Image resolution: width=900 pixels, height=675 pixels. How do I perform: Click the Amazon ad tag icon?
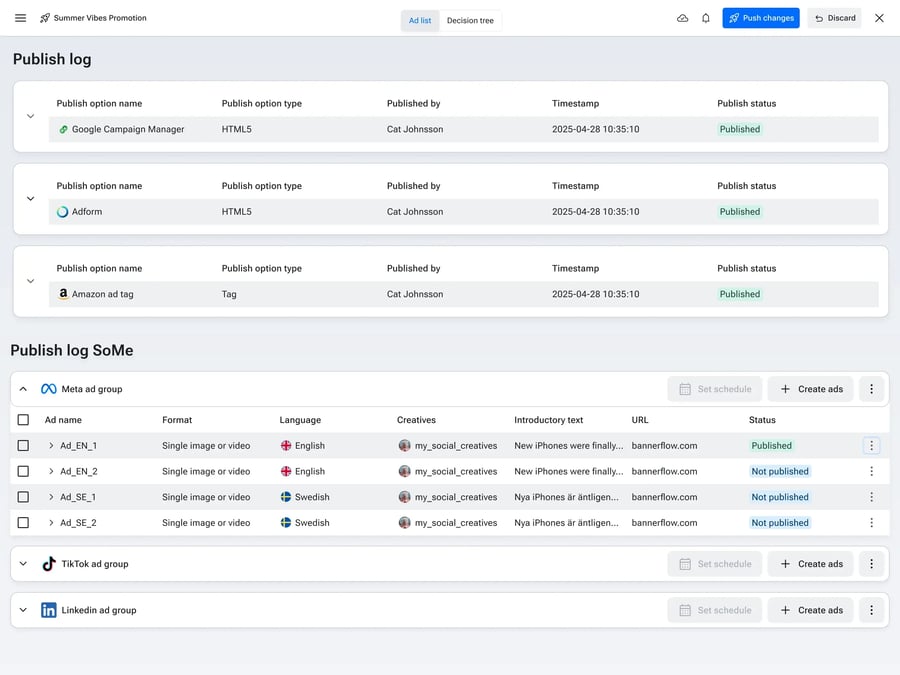pos(63,294)
